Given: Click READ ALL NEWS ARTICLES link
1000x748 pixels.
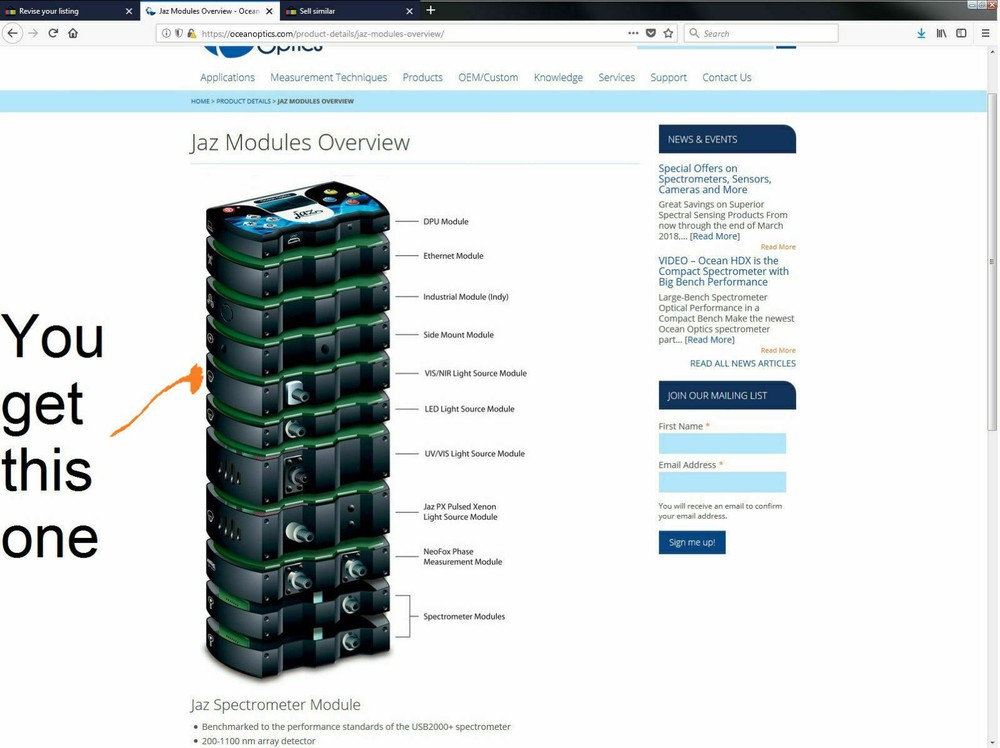Looking at the screenshot, I should (742, 363).
